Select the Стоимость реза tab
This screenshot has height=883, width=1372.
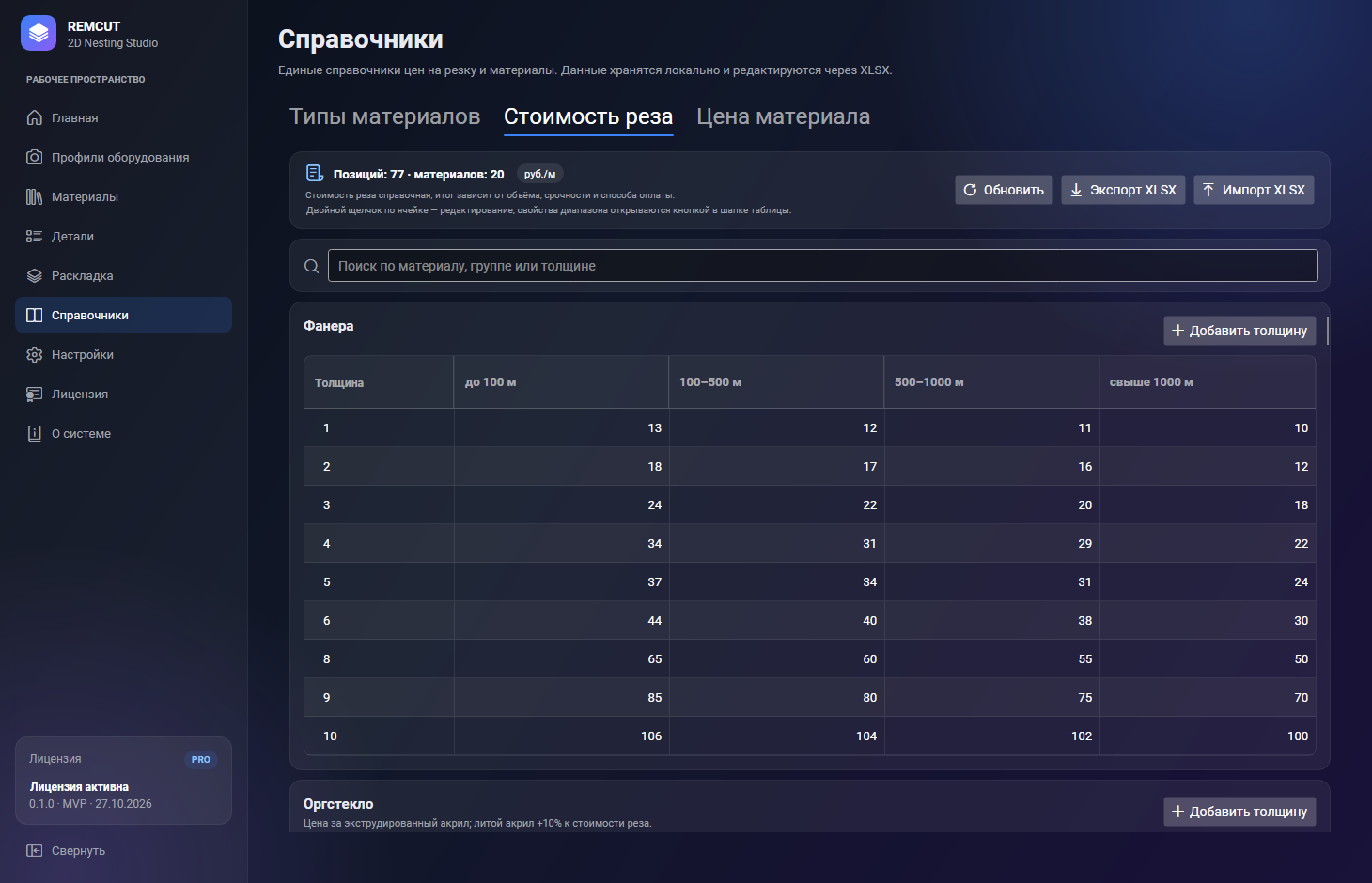tap(588, 116)
